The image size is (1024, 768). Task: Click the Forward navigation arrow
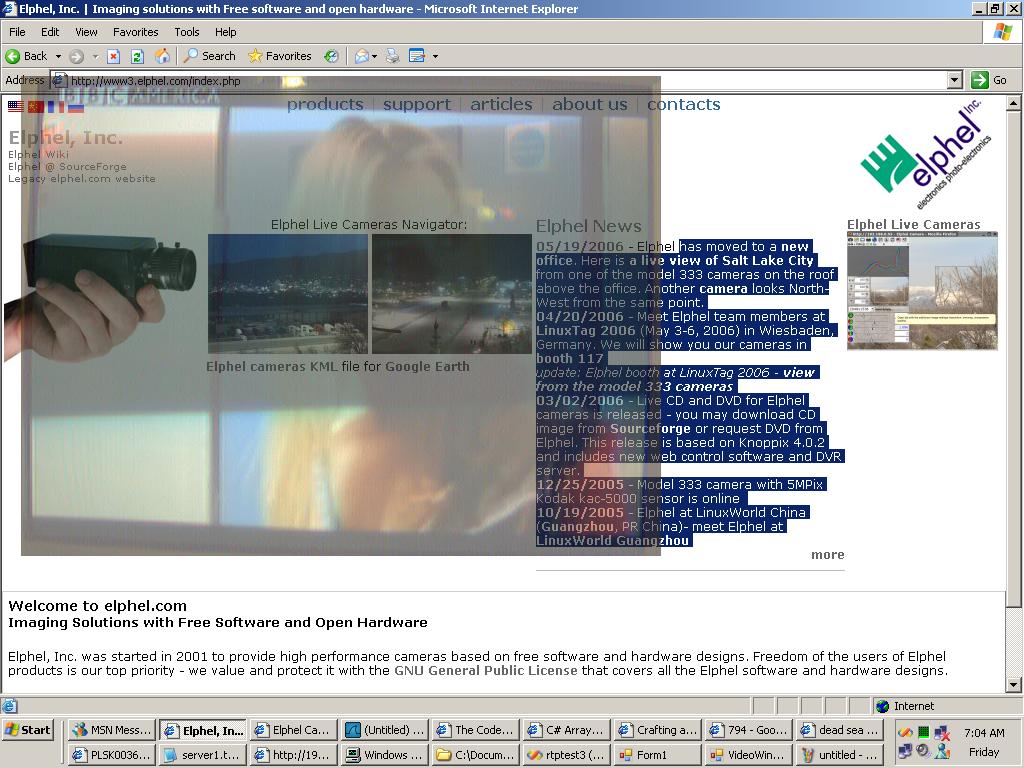point(76,56)
